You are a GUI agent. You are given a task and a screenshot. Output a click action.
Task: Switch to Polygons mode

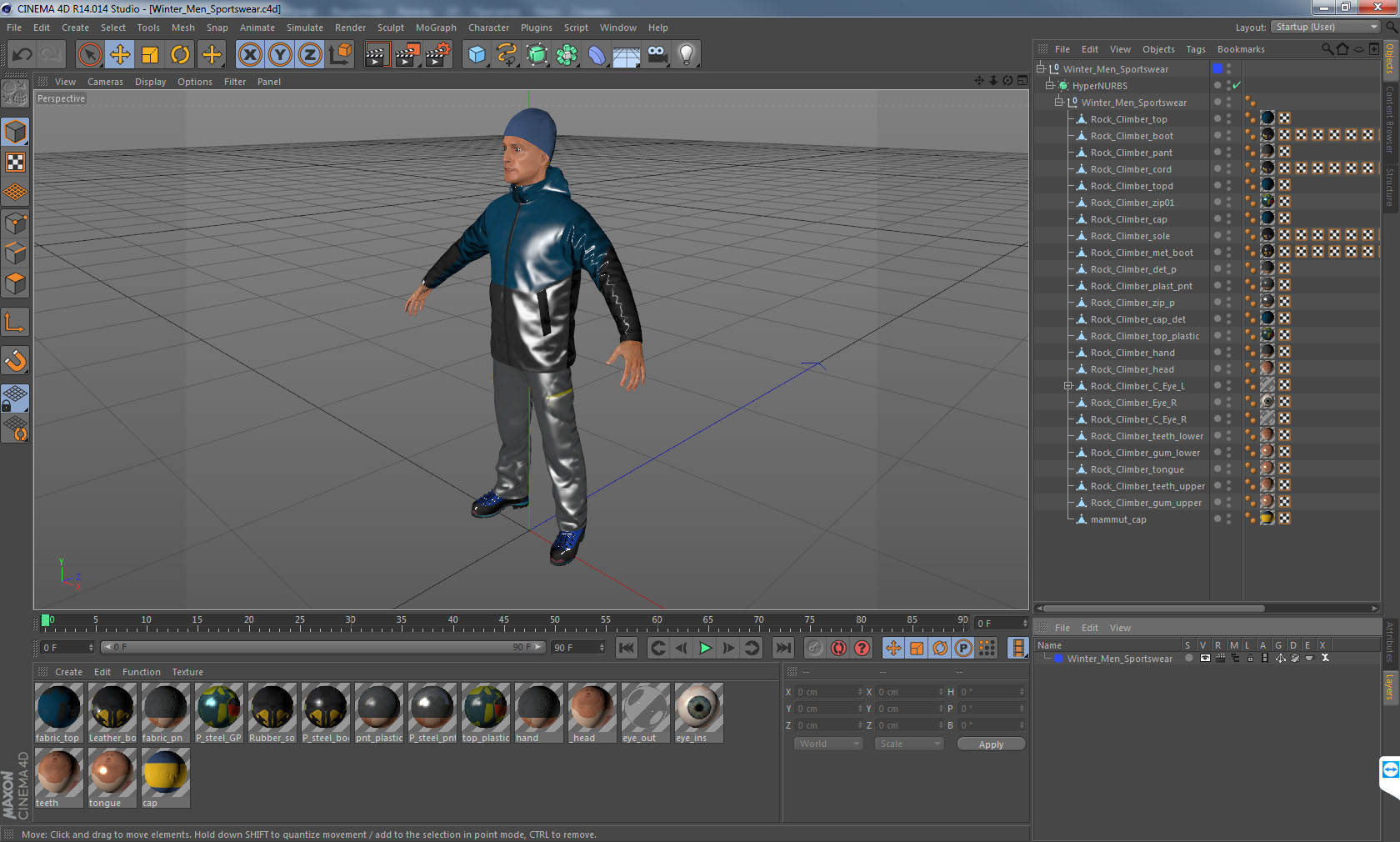point(15,283)
